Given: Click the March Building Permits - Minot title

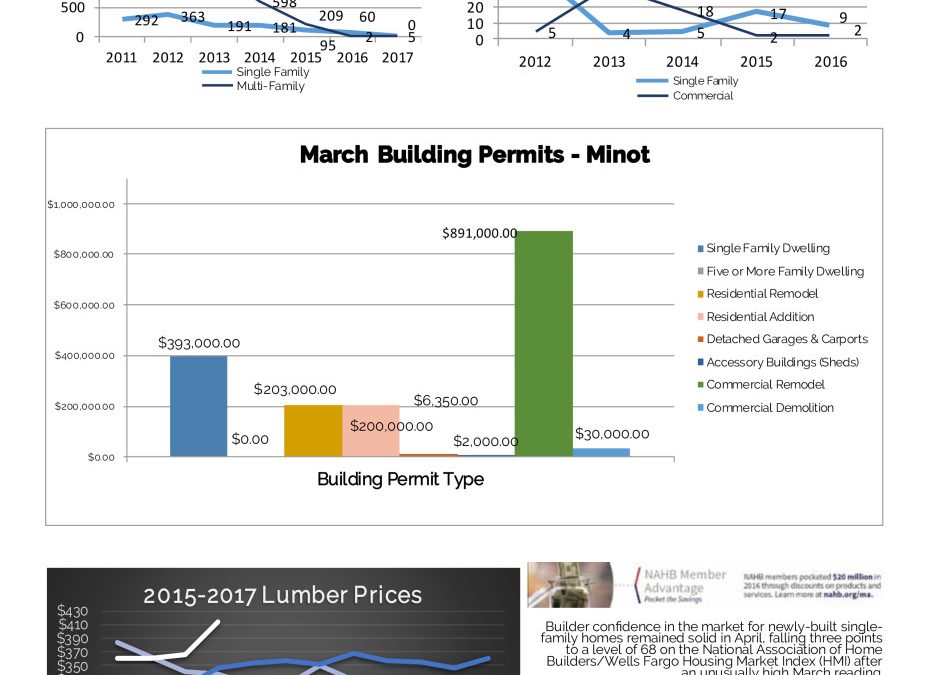Looking at the screenshot, I should (x=475, y=155).
